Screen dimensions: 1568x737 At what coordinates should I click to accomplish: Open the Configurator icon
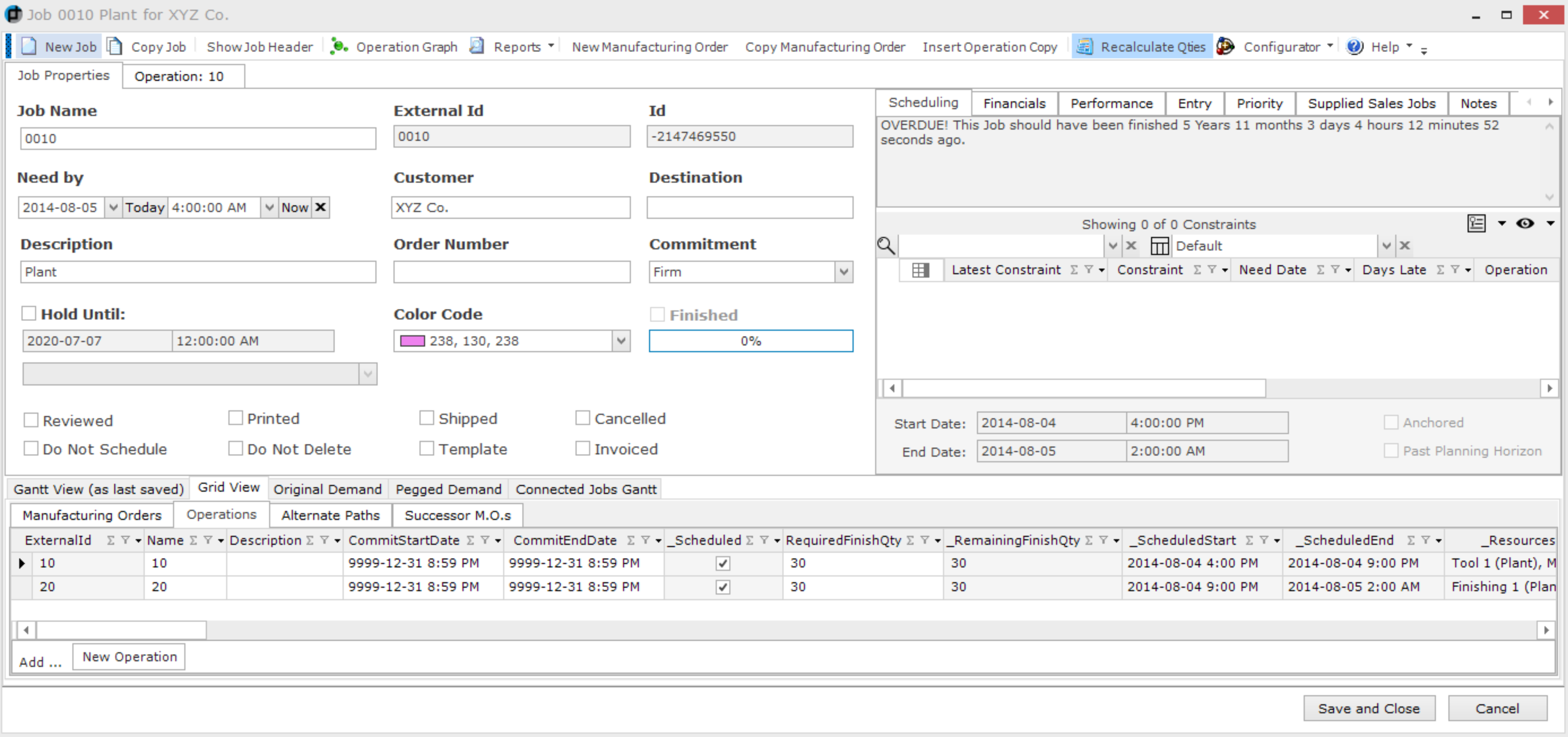click(1225, 46)
